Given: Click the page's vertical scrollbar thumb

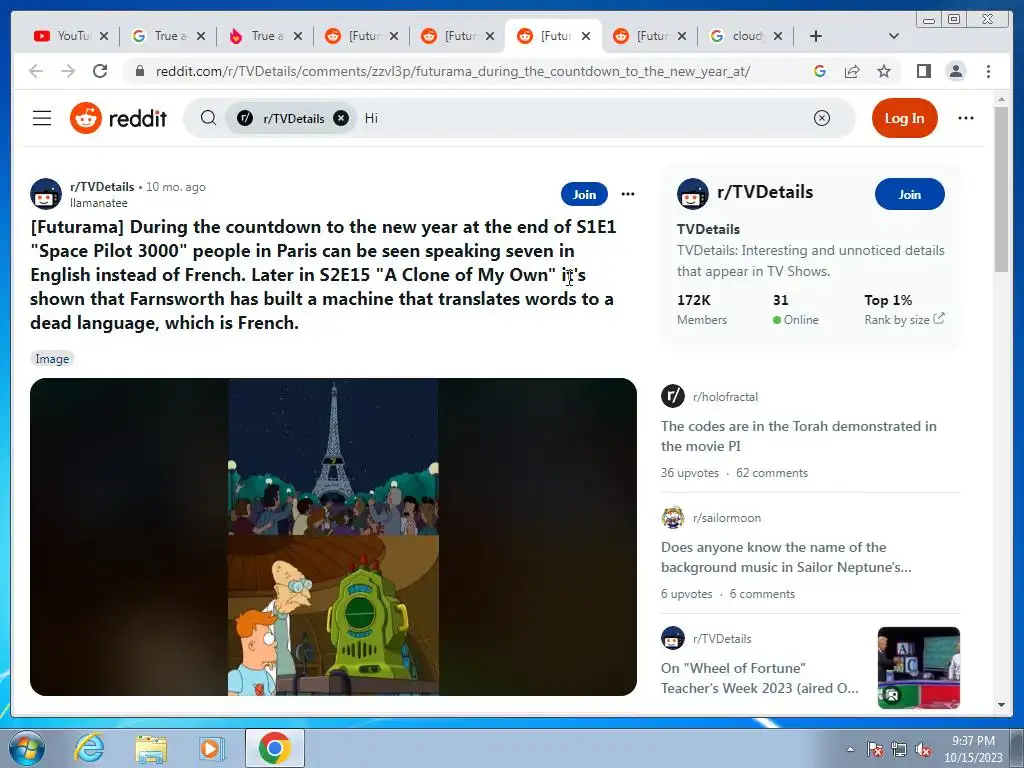Looking at the screenshot, I should coord(1001,189).
